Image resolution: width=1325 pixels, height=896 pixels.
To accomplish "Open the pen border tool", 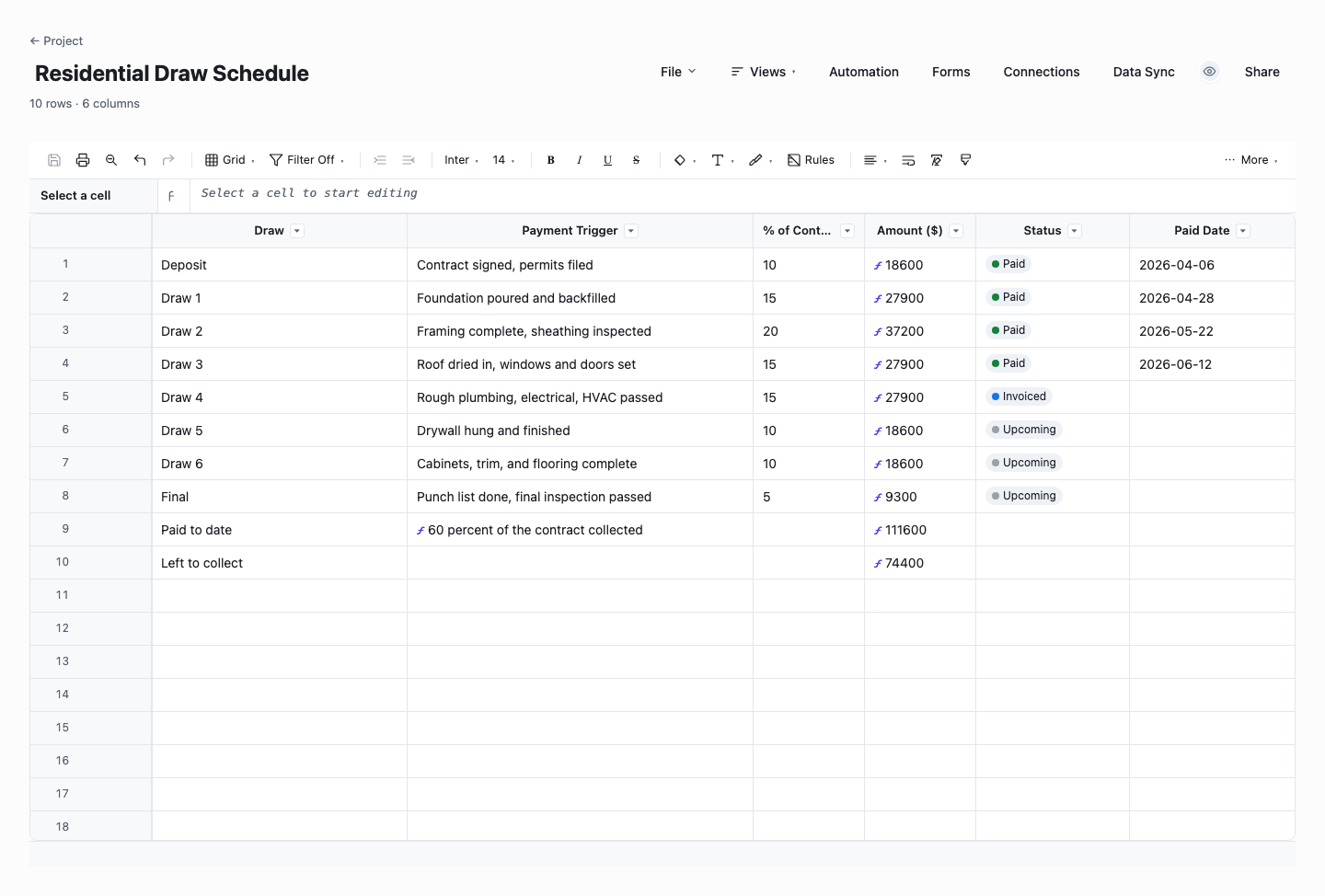I will [x=760, y=160].
